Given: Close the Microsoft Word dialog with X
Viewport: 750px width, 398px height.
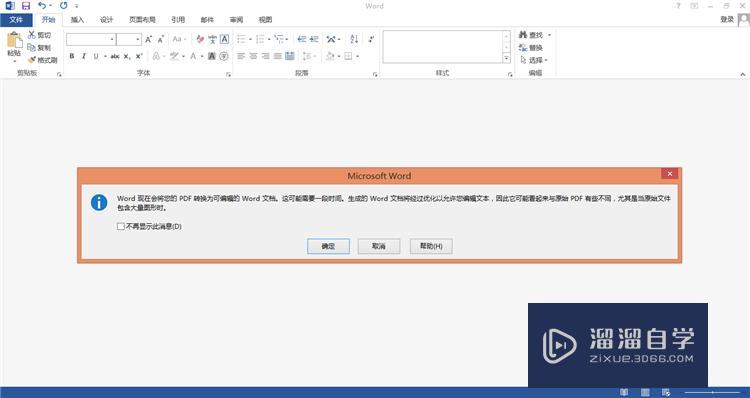Looking at the screenshot, I should pyautogui.click(x=670, y=174).
